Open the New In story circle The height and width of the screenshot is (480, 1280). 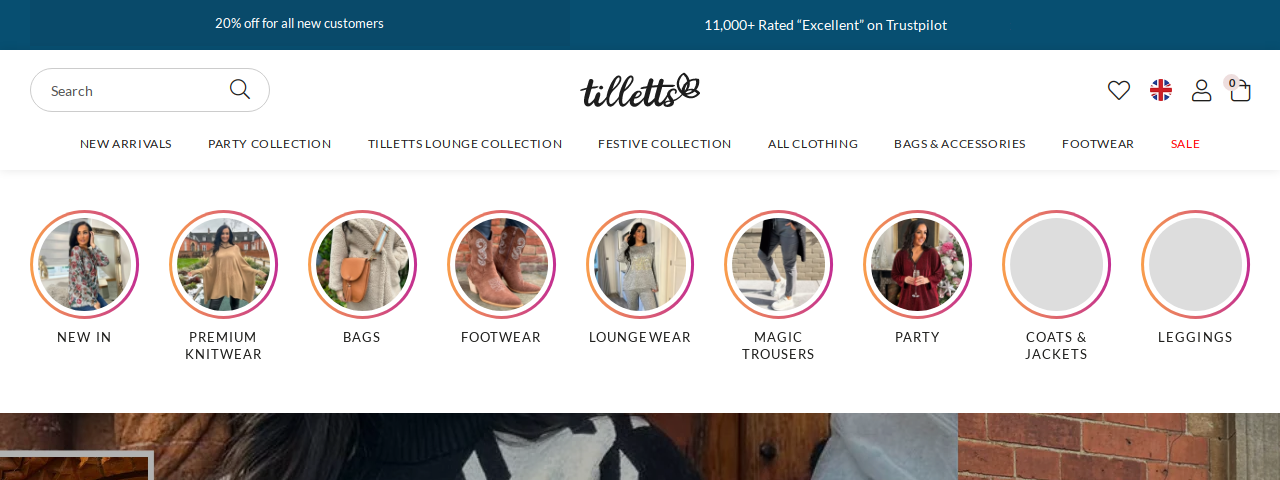[x=84, y=264]
